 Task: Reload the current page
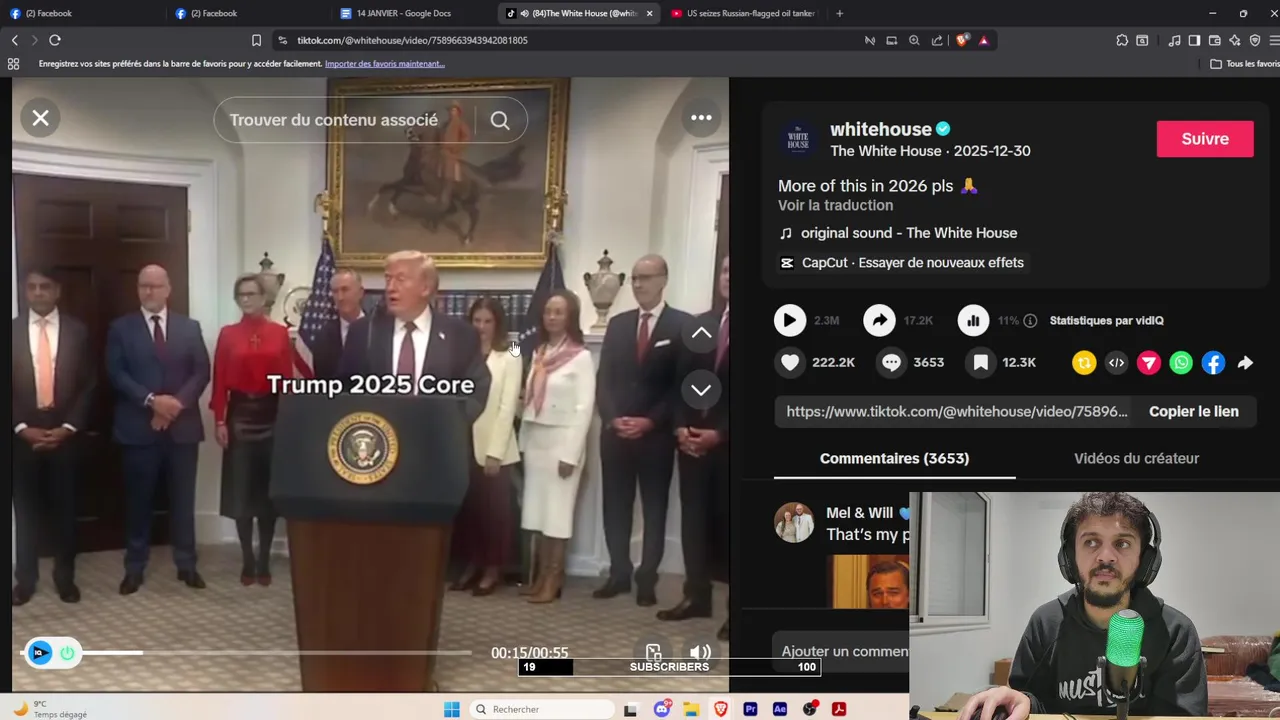pos(55,40)
